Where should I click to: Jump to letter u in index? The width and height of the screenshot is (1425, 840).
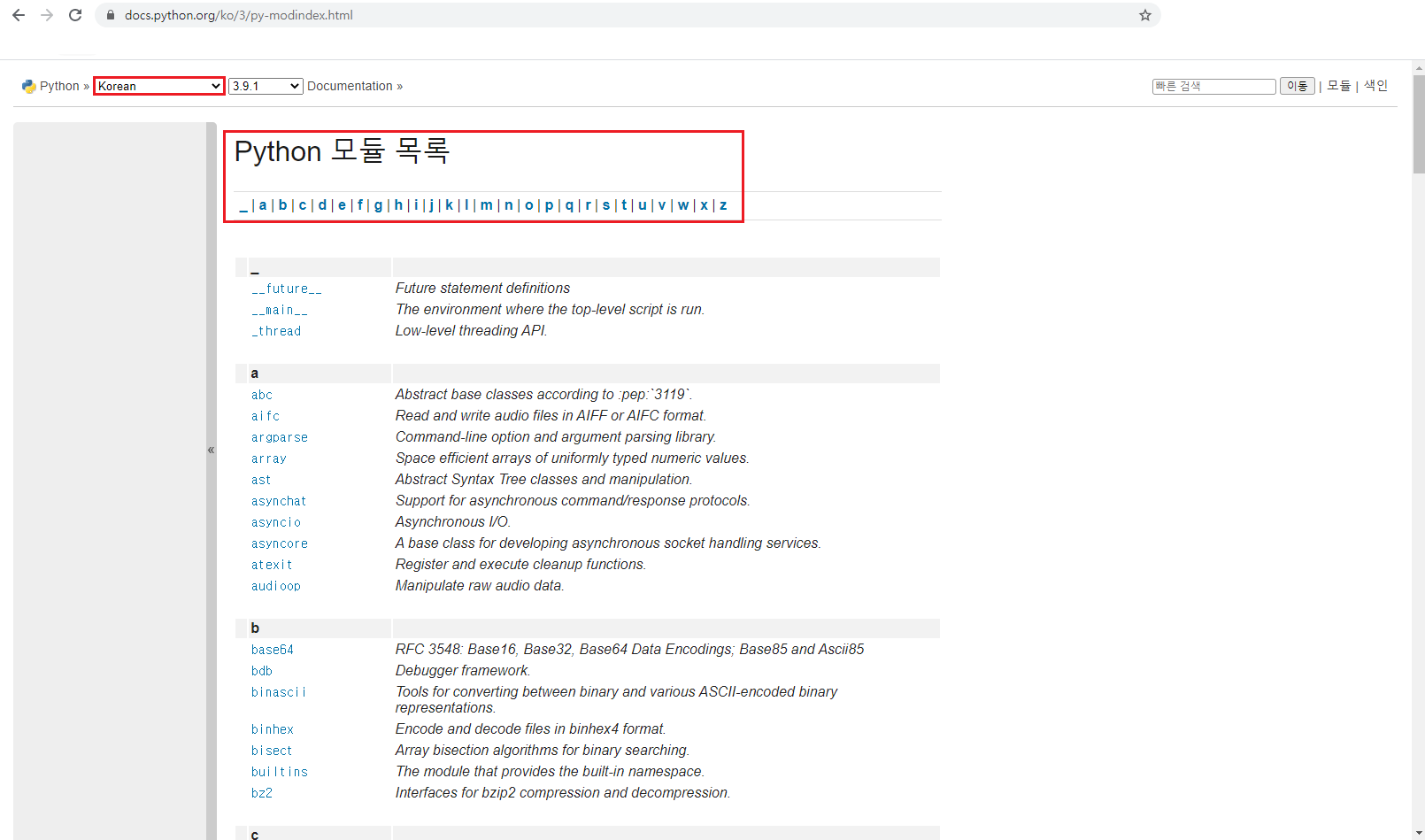(643, 205)
